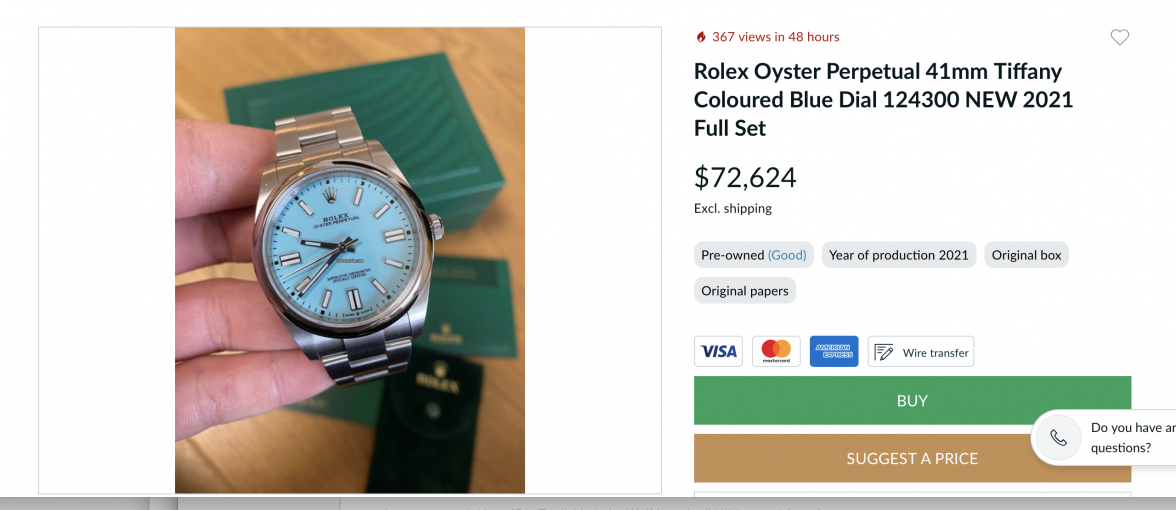Click the green BUY button
The width and height of the screenshot is (1176, 510).
coord(912,400)
